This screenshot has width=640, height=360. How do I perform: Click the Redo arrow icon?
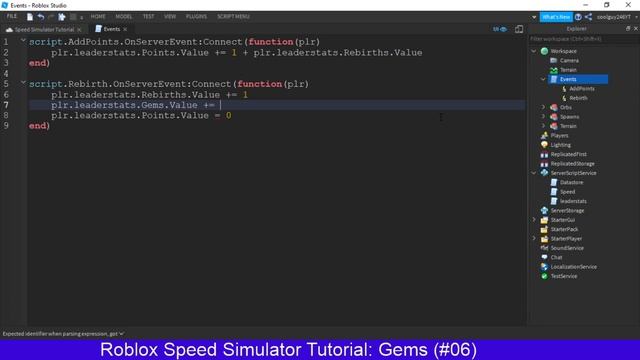point(51,17)
